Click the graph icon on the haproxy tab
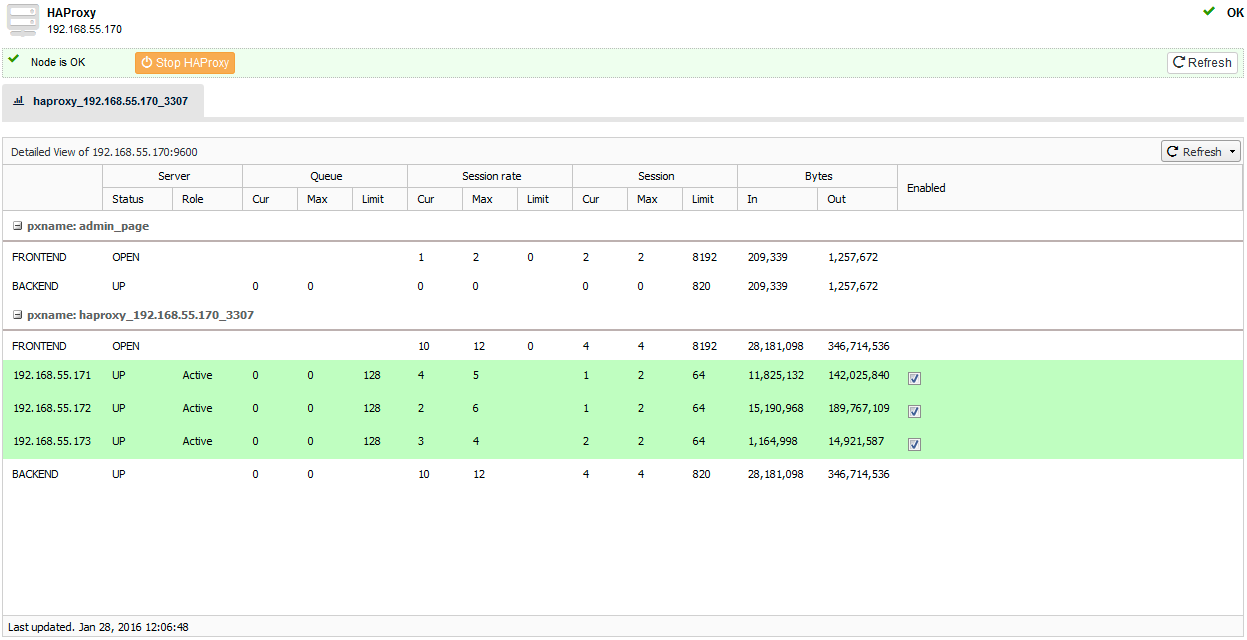Screen dimensions: 1247x640 (x=18, y=100)
